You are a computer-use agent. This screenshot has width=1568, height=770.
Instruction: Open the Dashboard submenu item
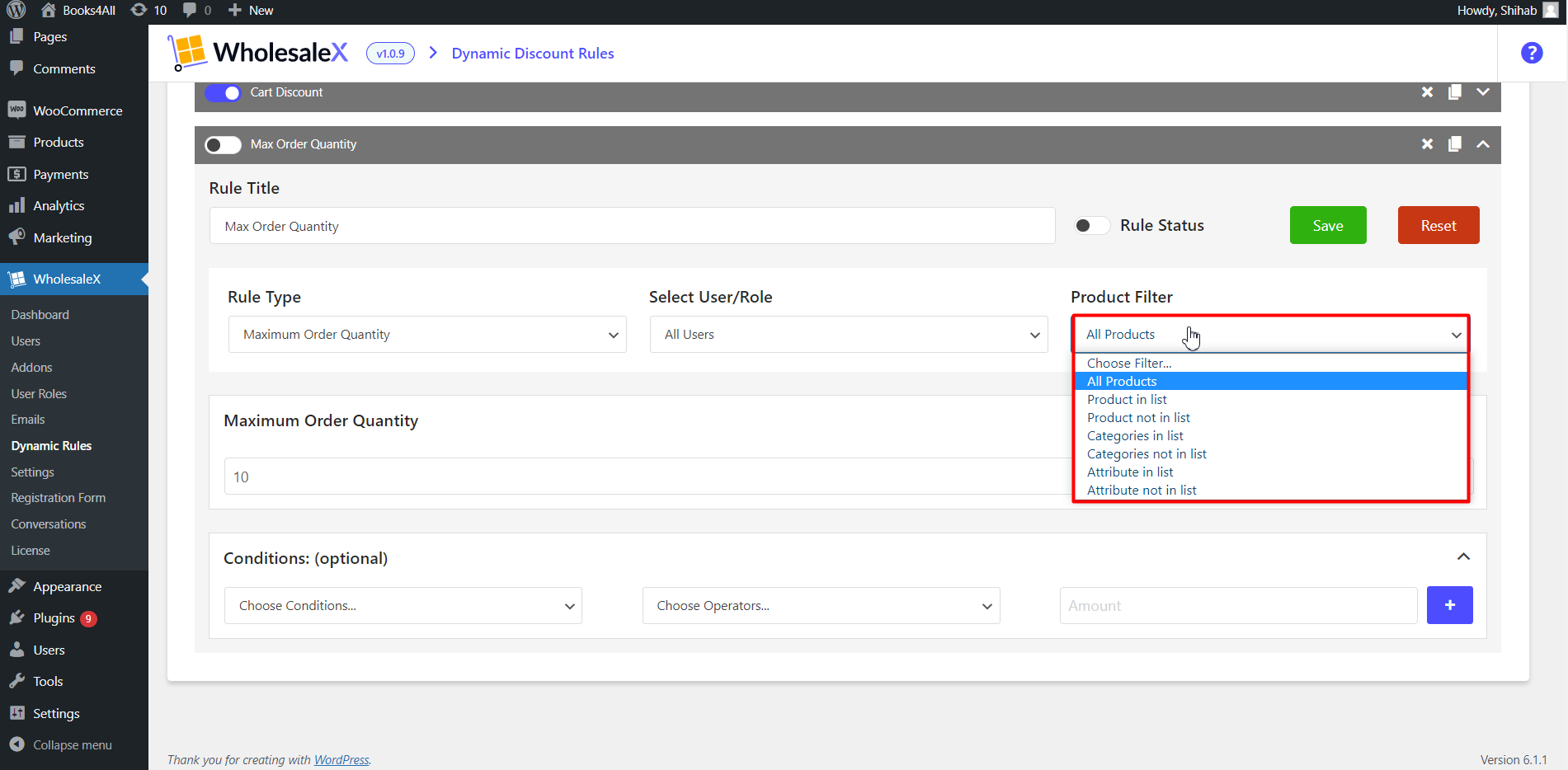click(x=40, y=315)
